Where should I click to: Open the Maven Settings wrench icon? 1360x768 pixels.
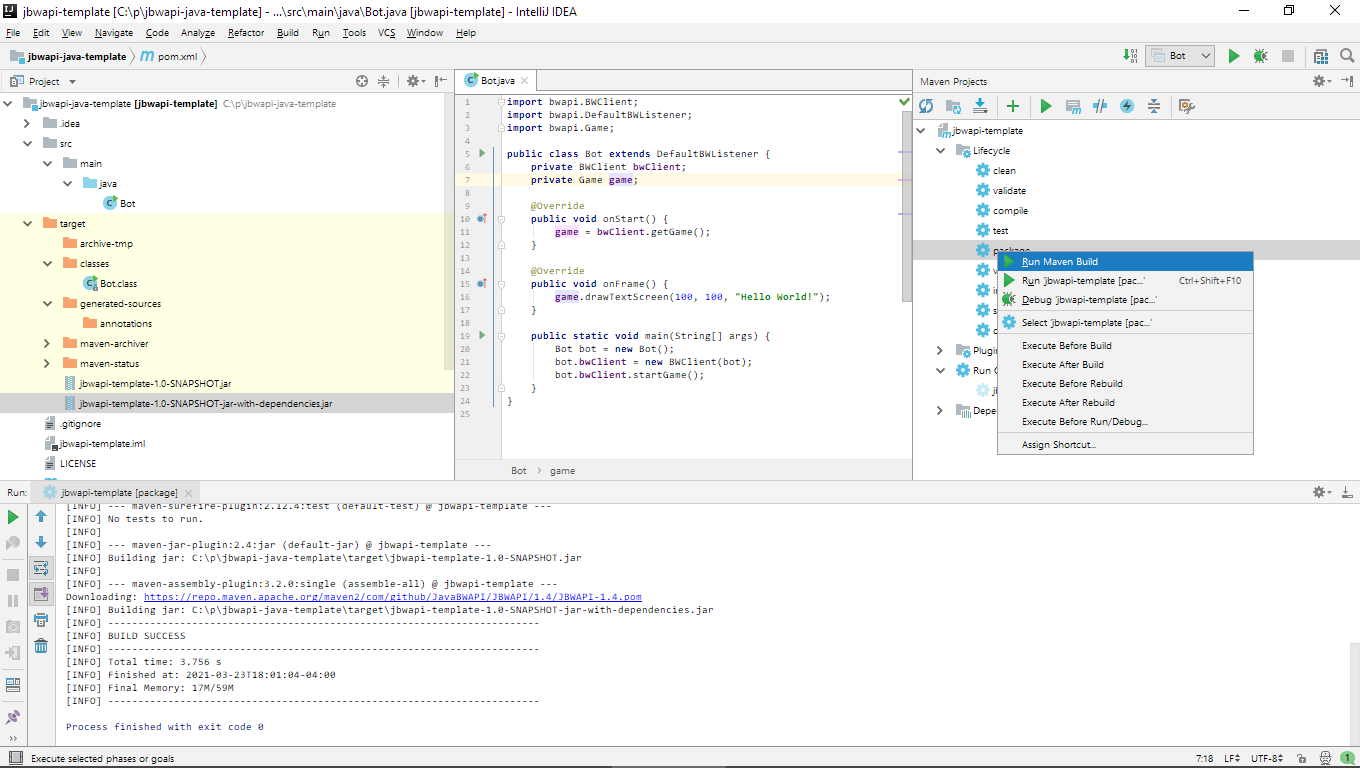[1187, 106]
